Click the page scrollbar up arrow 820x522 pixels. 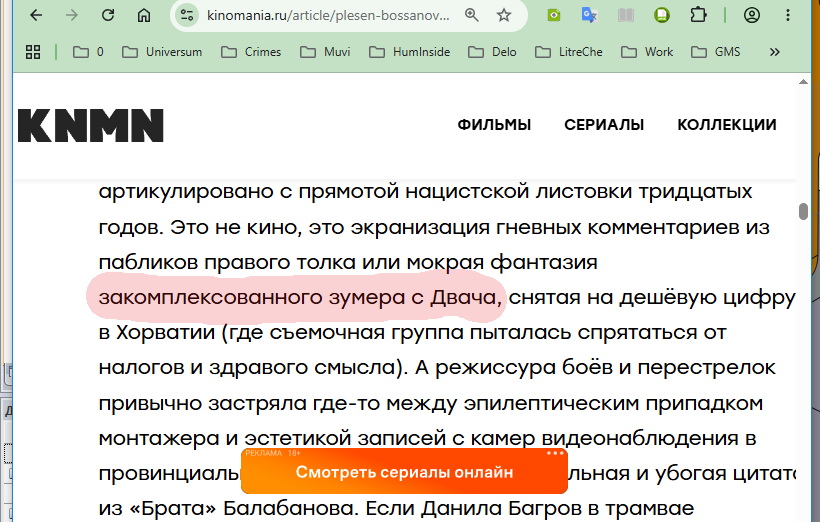803,82
